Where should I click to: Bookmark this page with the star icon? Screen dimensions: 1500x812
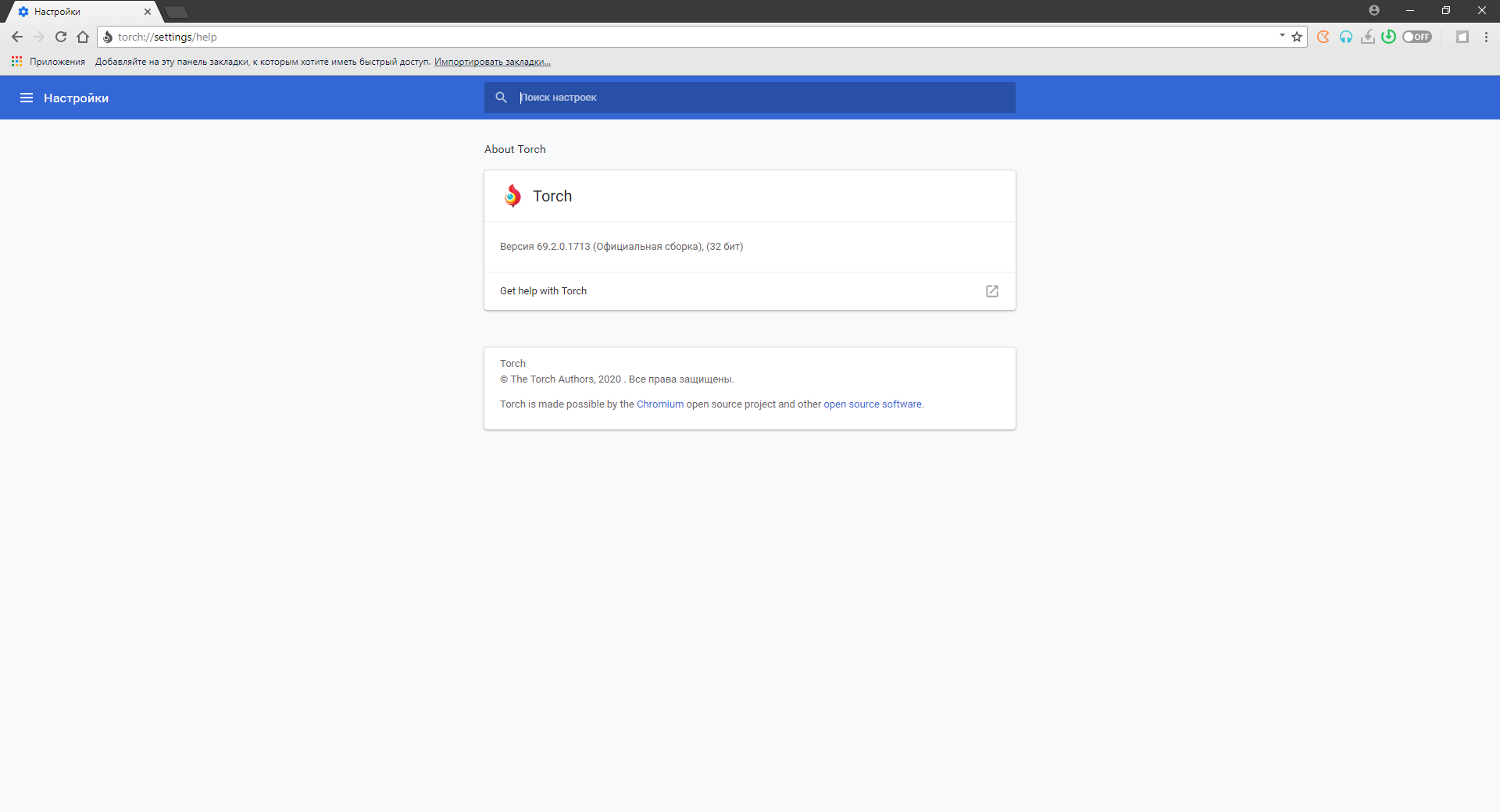click(1297, 37)
